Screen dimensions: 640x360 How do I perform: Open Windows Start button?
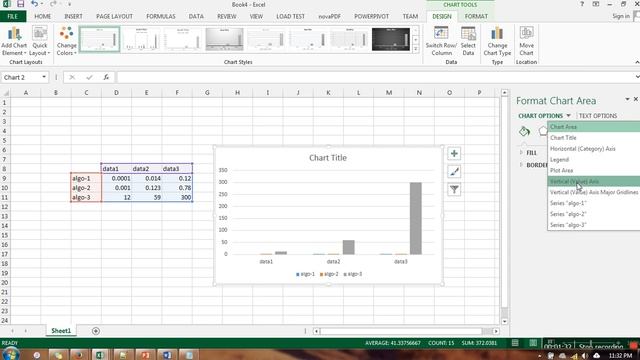(10, 354)
